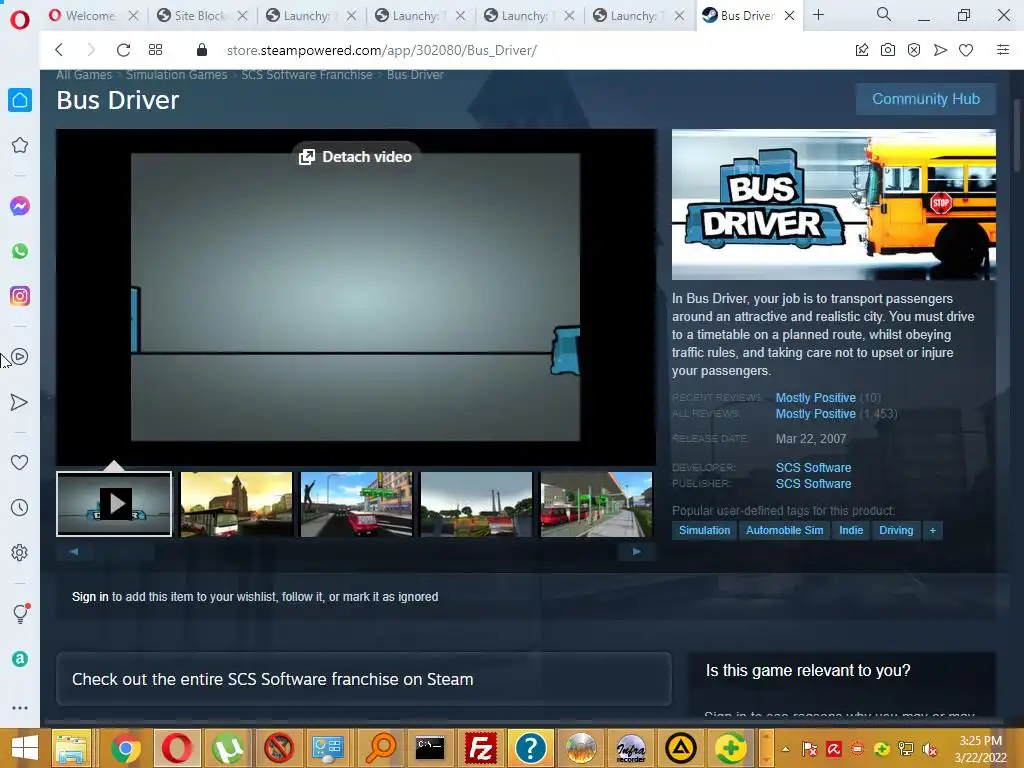The image size is (1024, 768).
Task: View site security lock information
Action: click(202, 50)
